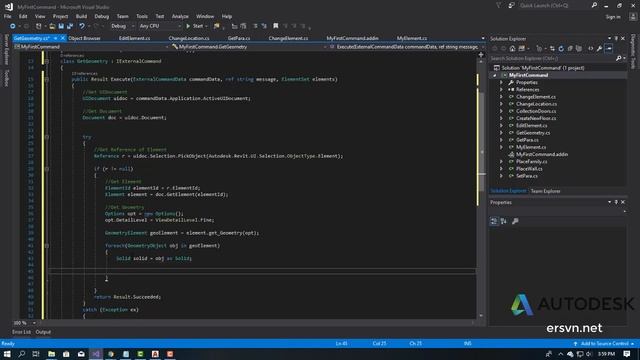Expand Properties node in Solution Explorer
Viewport: 640px width, 360px height.
pos(502,82)
